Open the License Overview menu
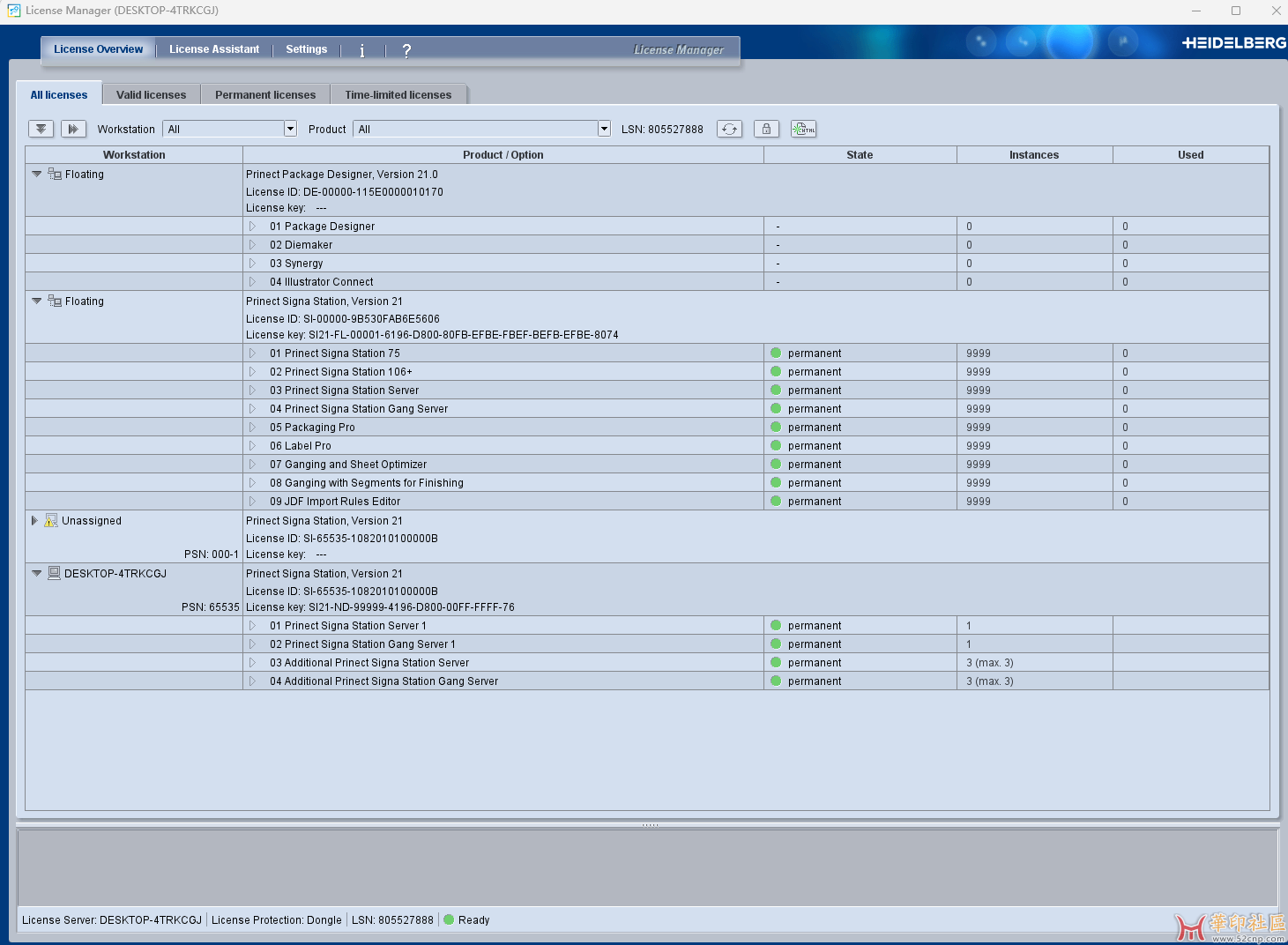Viewport: 1288px width, 945px height. pos(98,49)
